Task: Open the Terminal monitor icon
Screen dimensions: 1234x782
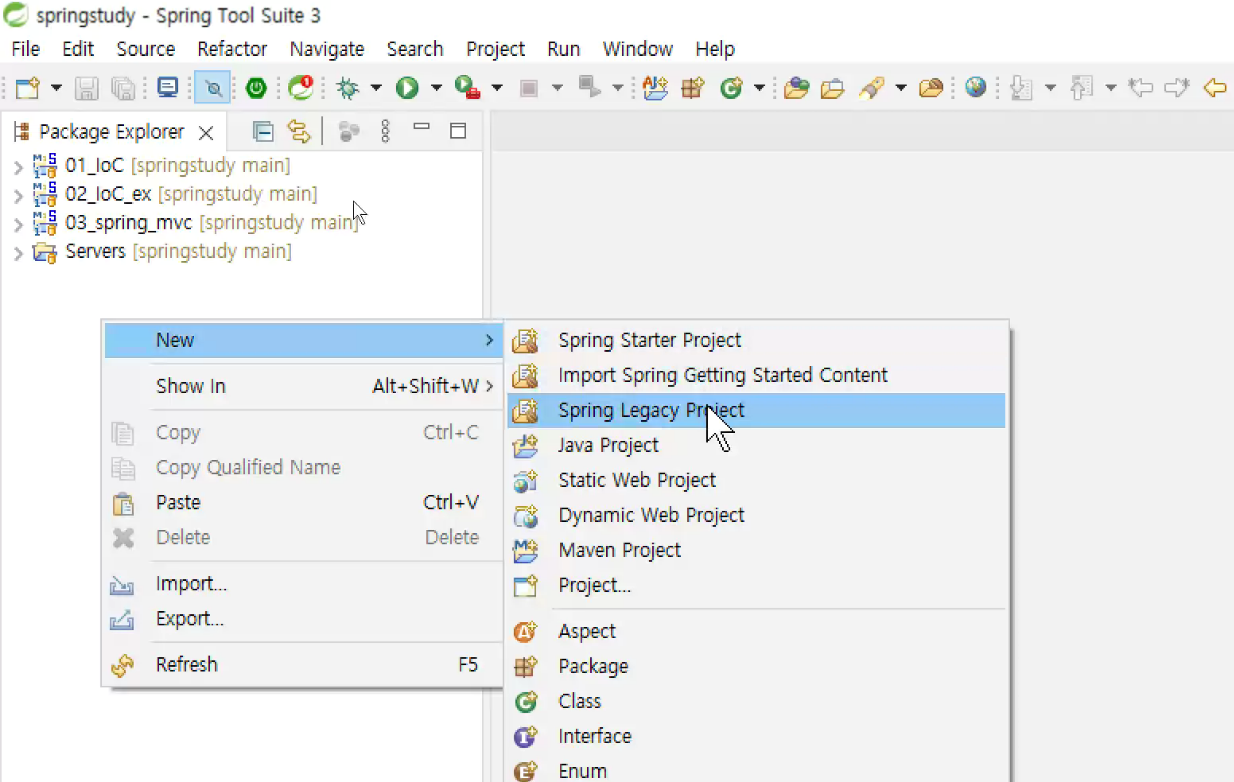Action: click(168, 88)
